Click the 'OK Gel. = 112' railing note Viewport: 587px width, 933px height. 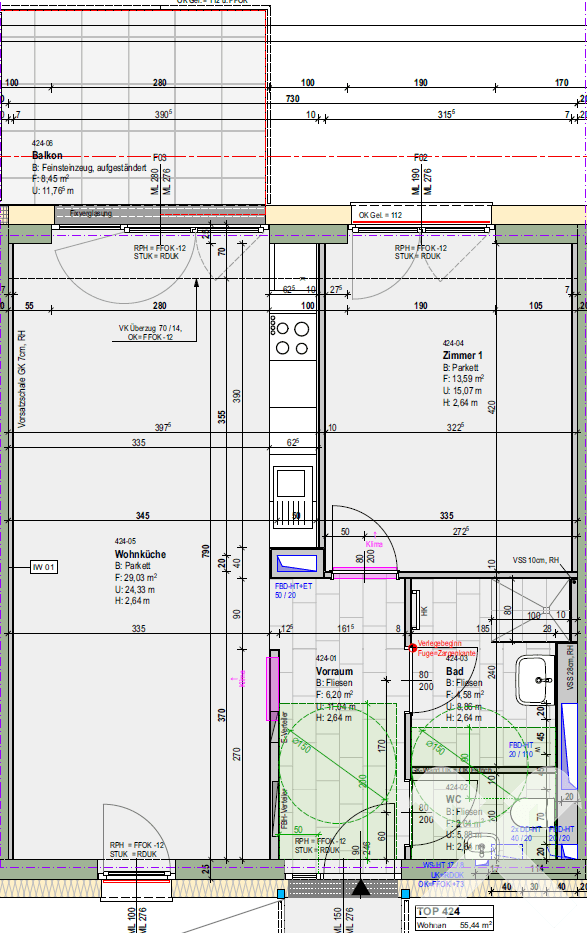click(380, 215)
